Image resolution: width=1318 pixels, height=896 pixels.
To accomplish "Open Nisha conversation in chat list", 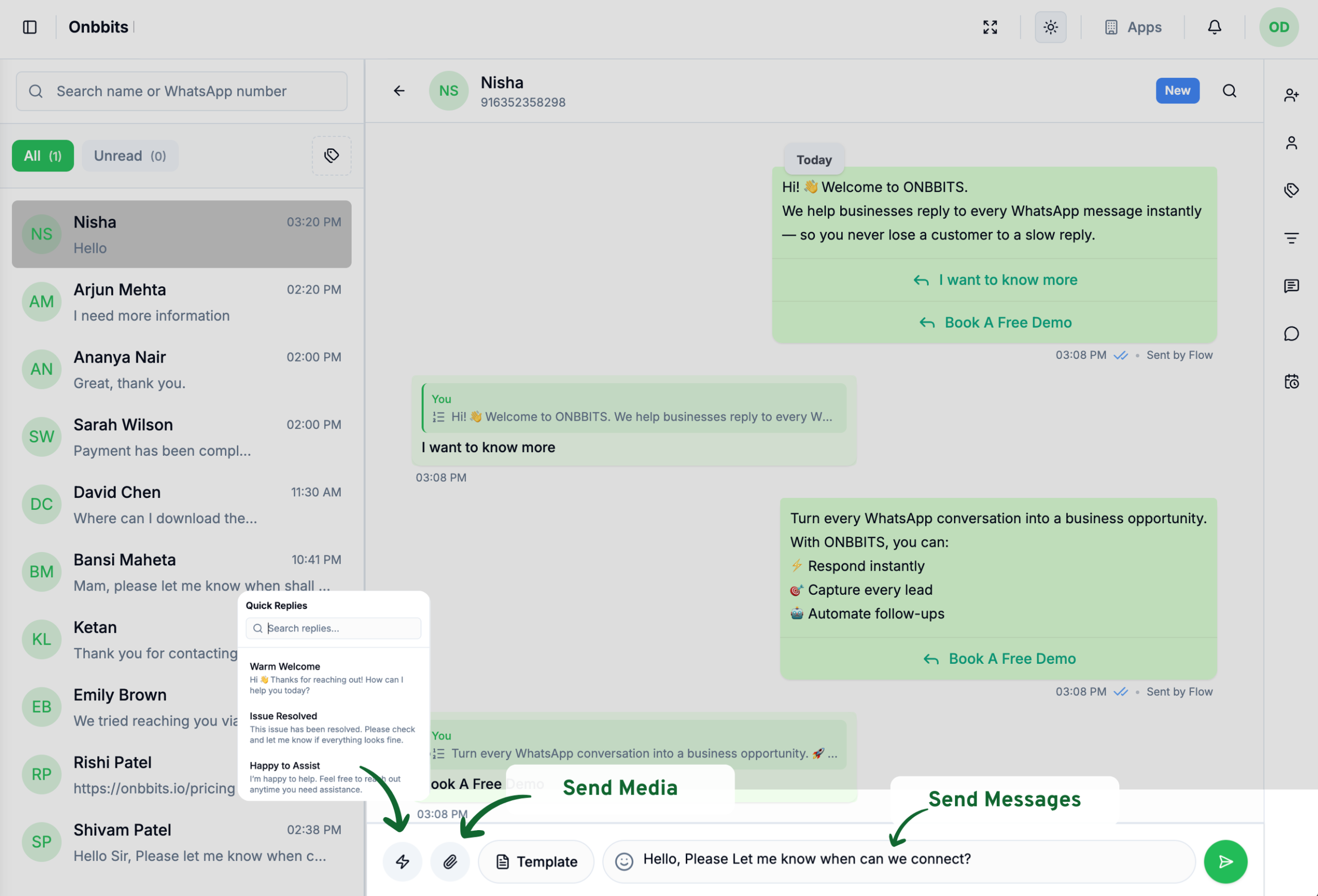I will [x=181, y=234].
